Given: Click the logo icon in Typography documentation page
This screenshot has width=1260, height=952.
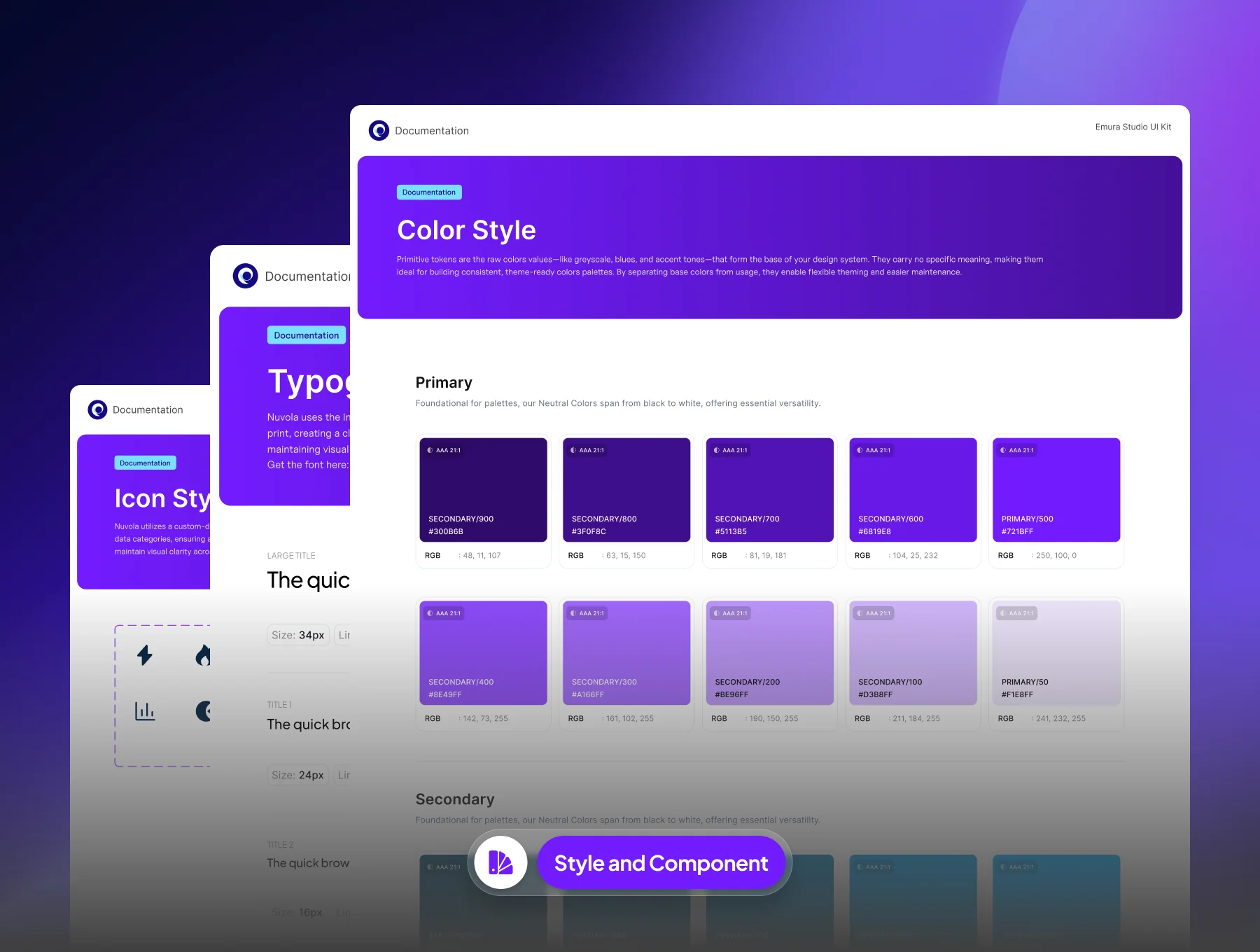Looking at the screenshot, I should coord(246,276).
